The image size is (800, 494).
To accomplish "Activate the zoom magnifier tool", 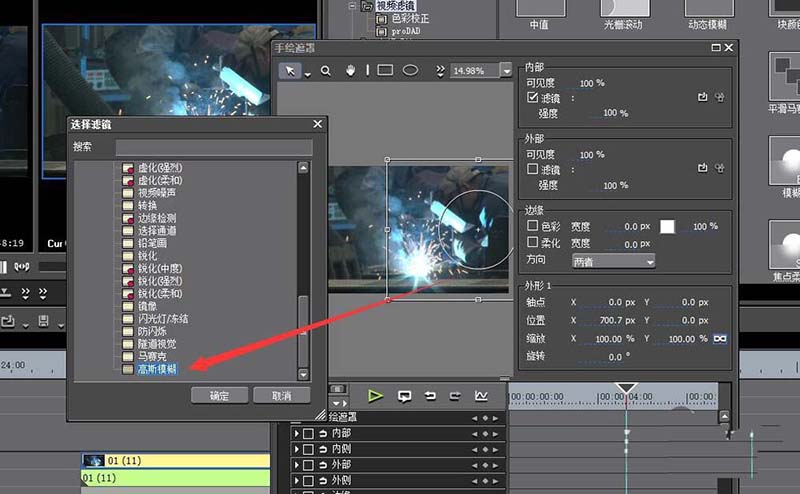I will [325, 71].
